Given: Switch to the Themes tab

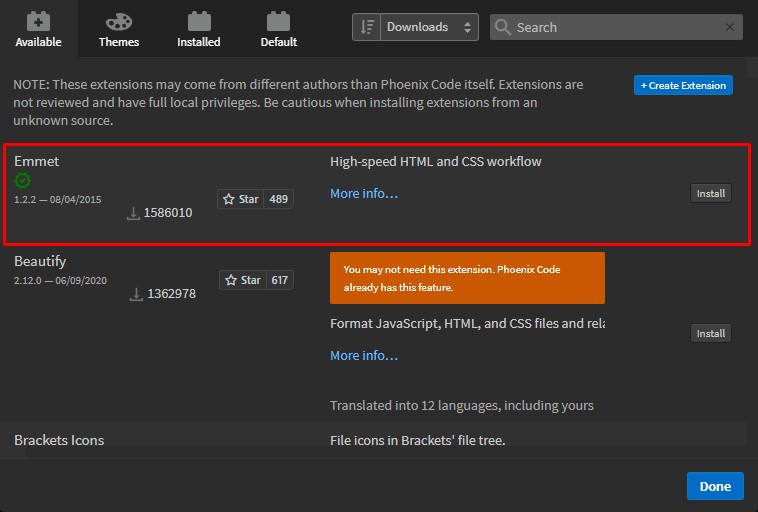Looking at the screenshot, I should click(x=118, y=29).
